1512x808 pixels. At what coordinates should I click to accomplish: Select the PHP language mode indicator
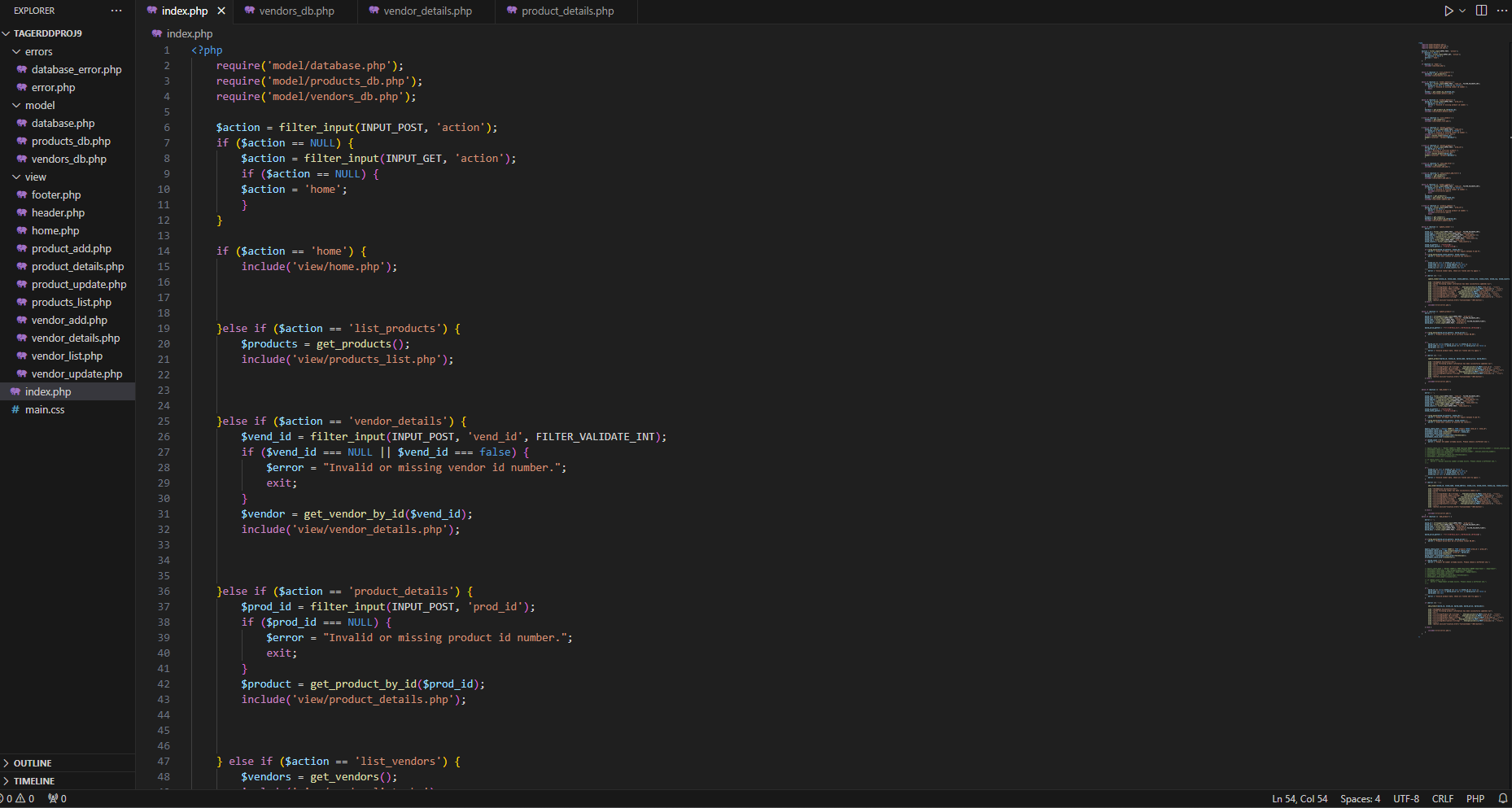[1475, 798]
